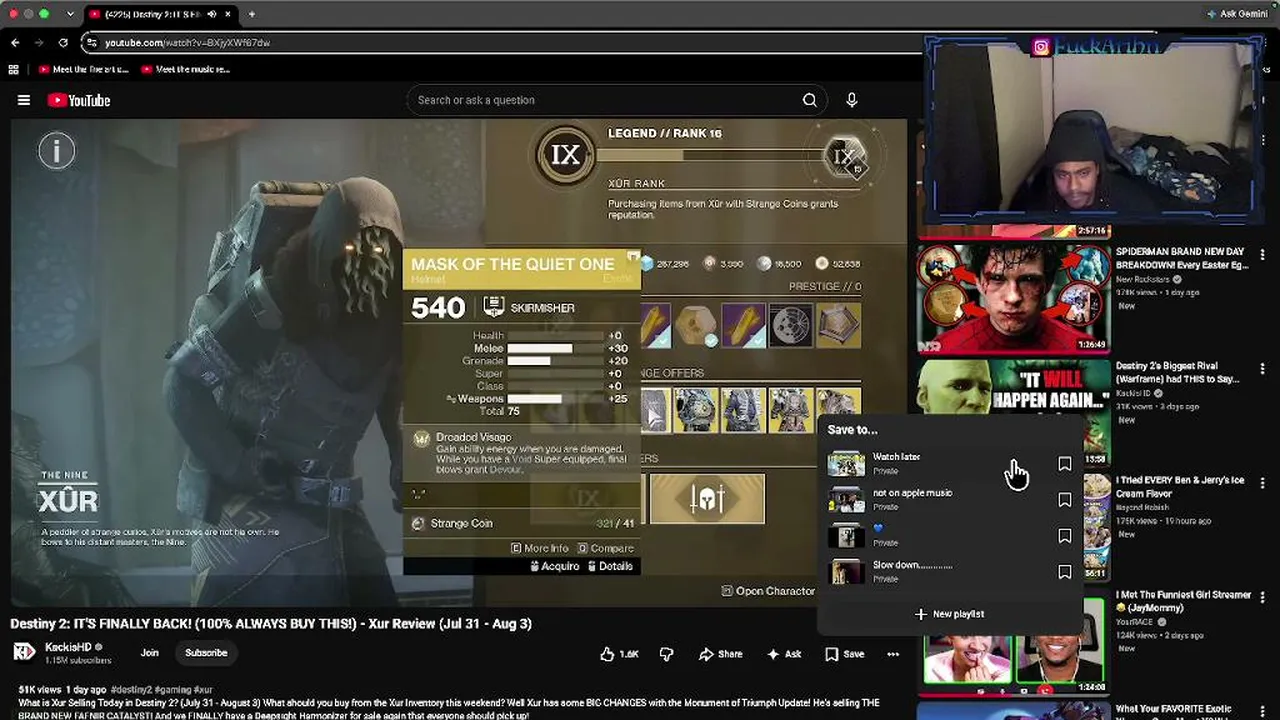The image size is (1280, 720).
Task: Click the Ask sparkle button below the video
Action: 783,654
